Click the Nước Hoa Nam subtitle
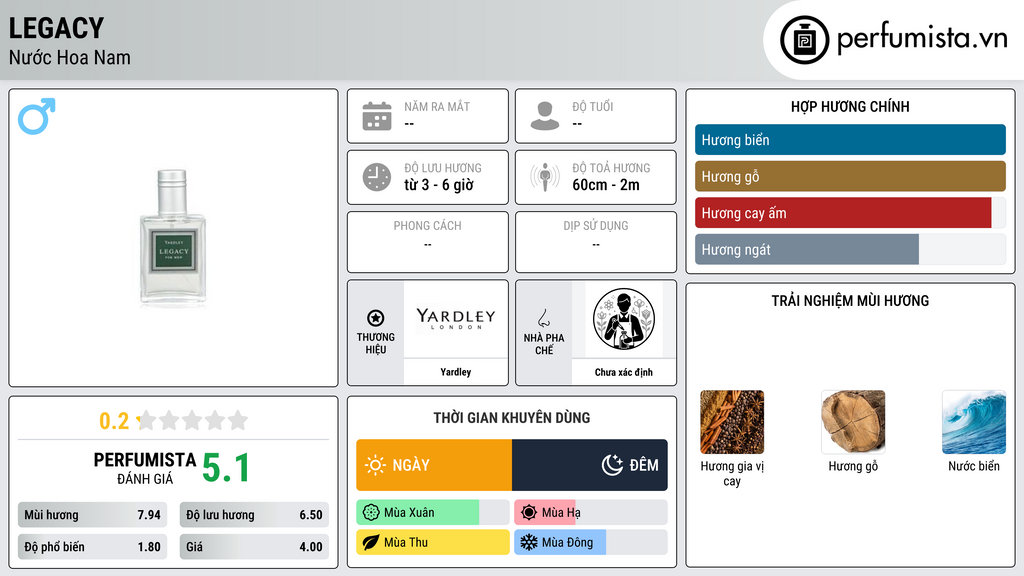Screen dimensions: 1024x576 click(70, 57)
